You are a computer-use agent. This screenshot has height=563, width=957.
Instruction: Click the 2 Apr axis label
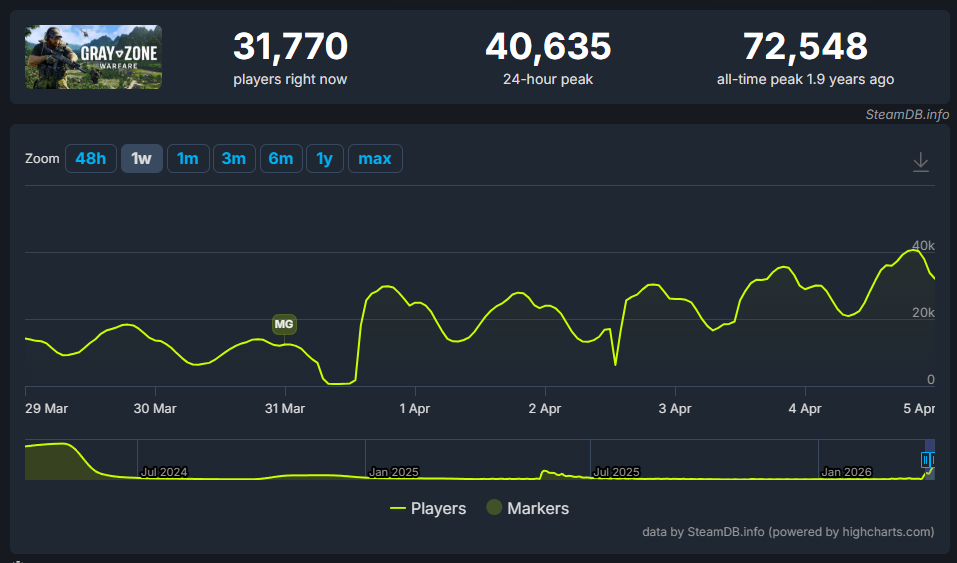coord(545,409)
